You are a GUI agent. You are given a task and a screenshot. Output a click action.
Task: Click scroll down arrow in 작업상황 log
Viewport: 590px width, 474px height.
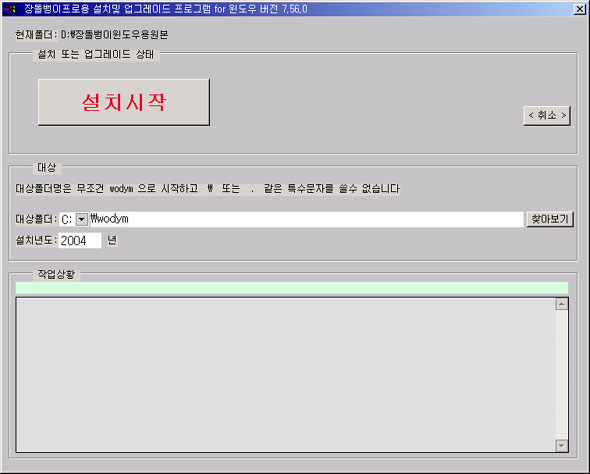(561, 445)
